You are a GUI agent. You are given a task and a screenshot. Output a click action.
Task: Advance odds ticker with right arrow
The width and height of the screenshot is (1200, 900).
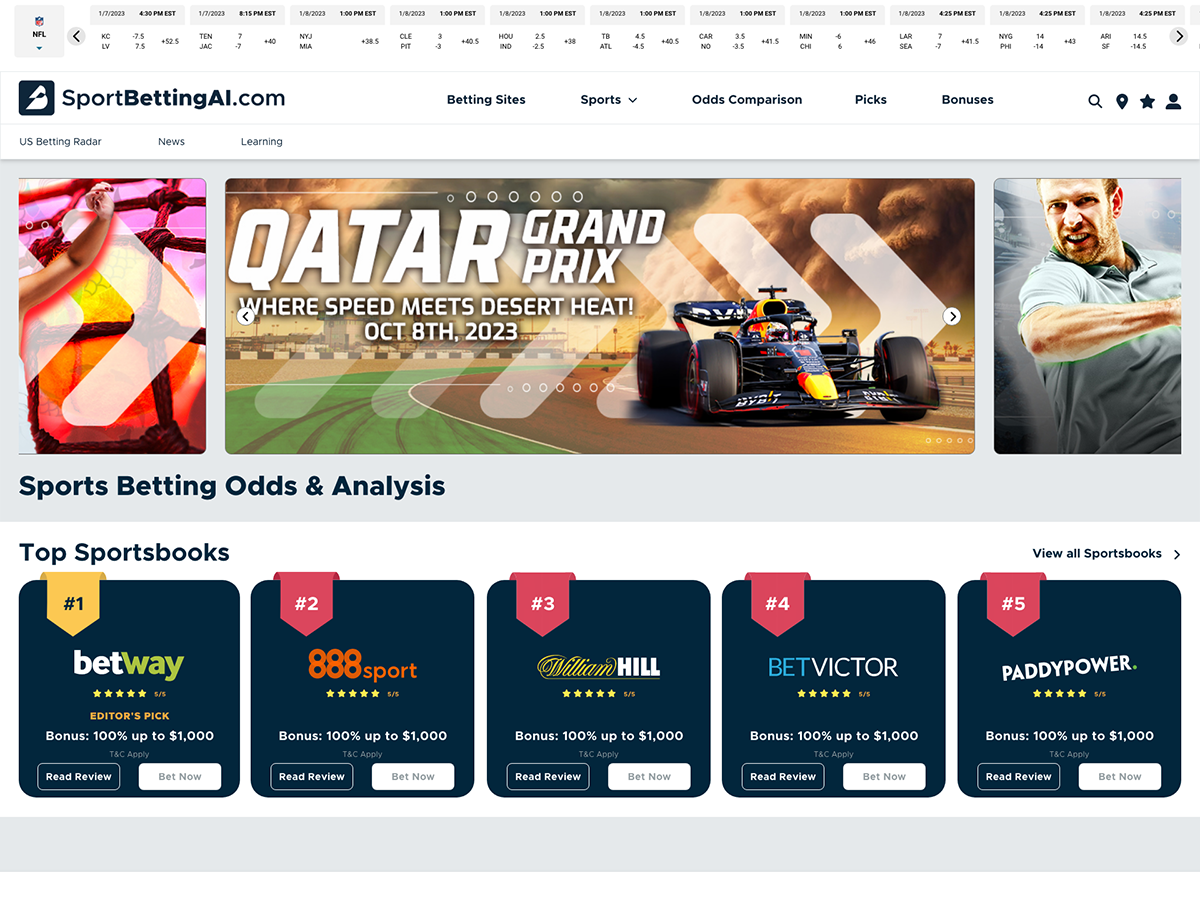tap(1179, 36)
